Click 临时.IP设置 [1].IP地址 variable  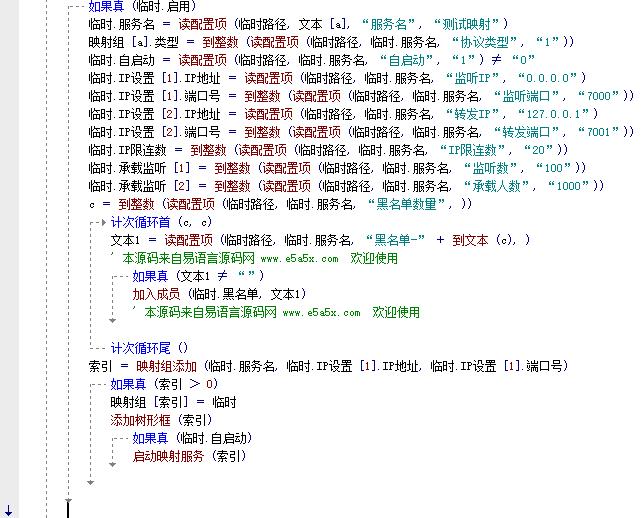click(155, 78)
